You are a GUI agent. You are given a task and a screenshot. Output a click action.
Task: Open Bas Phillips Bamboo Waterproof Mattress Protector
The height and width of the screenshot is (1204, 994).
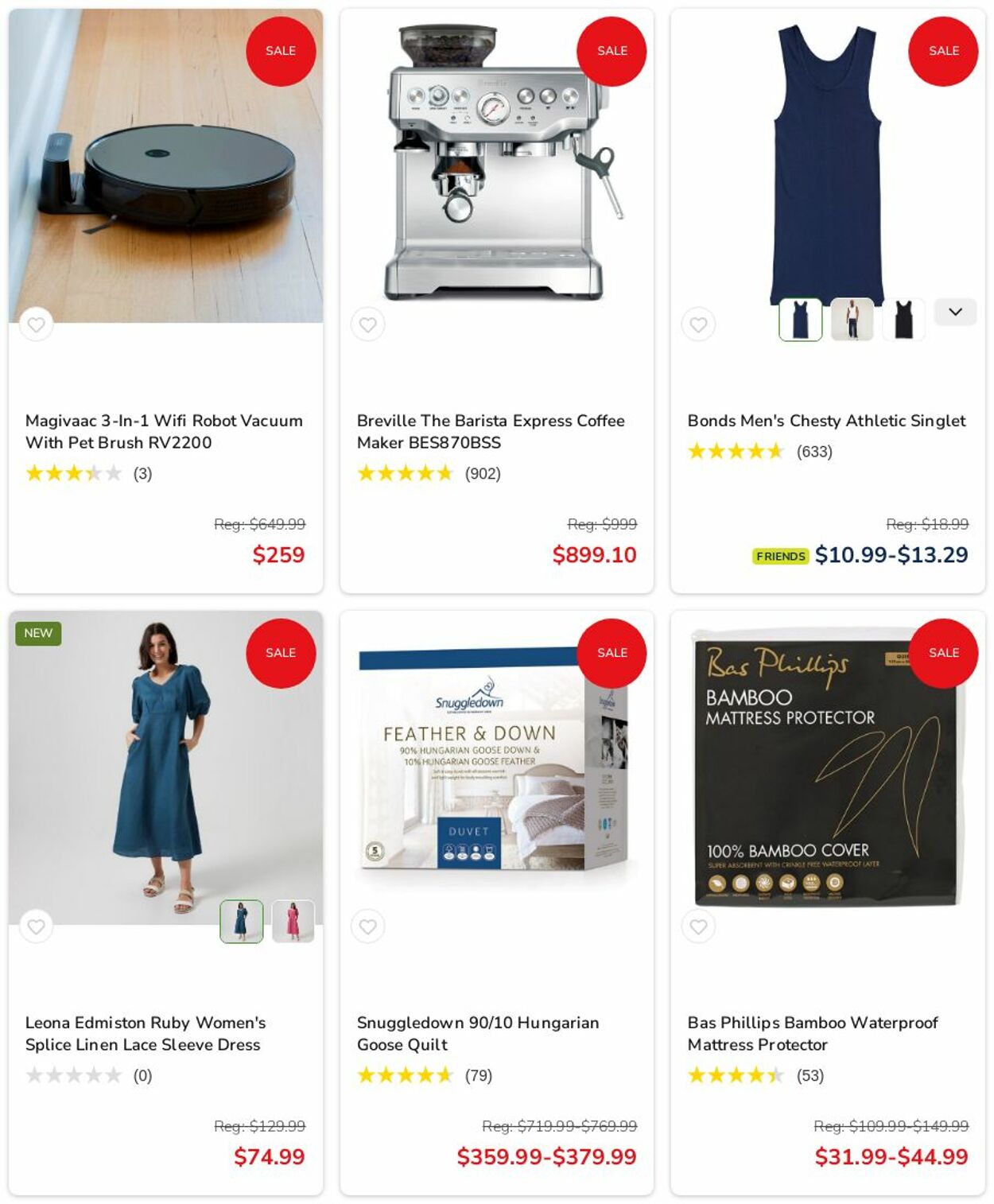pyautogui.click(x=812, y=1034)
